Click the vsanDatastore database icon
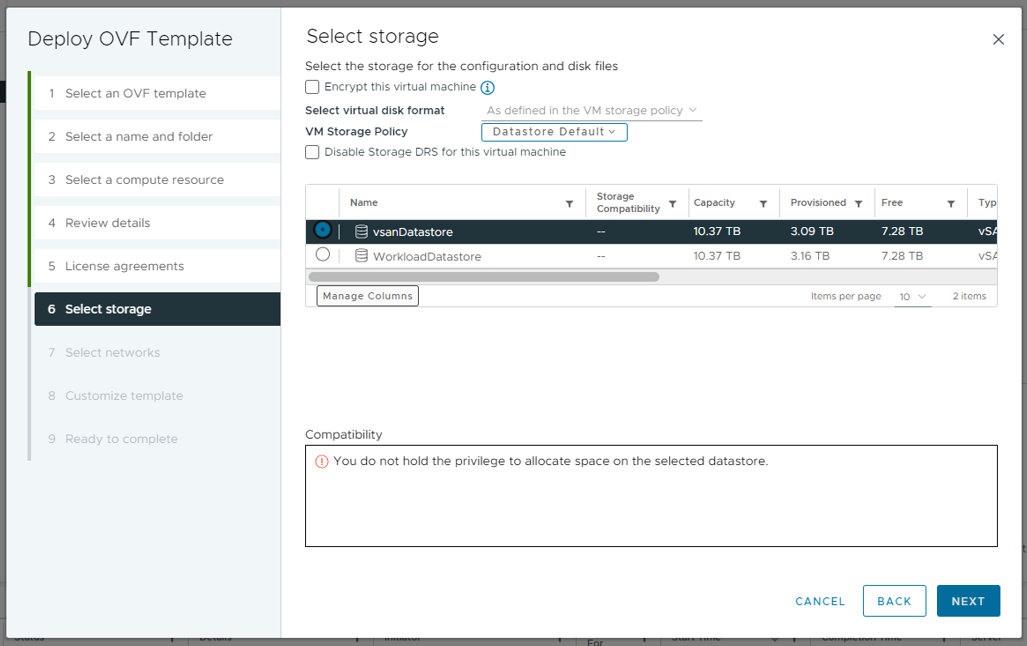The image size is (1027, 646). tap(362, 232)
